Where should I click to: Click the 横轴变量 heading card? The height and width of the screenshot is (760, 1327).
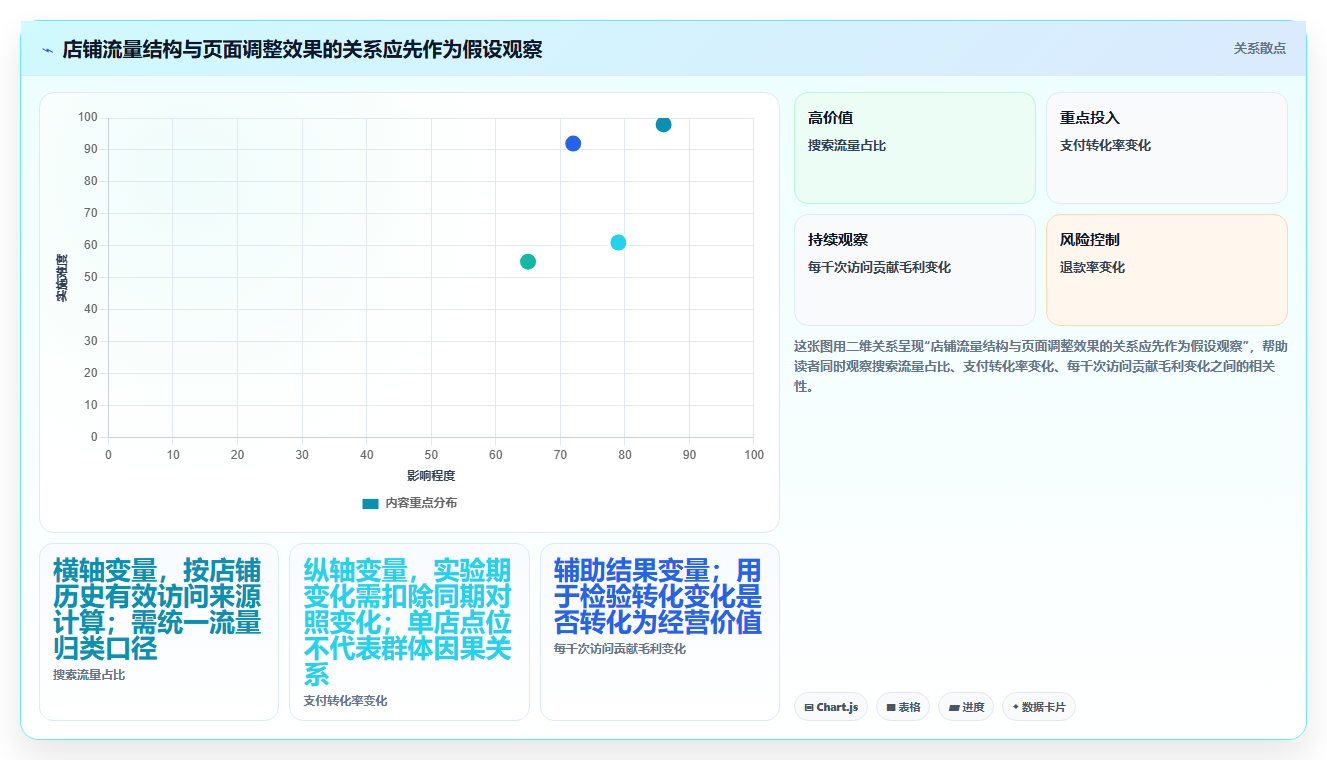(158, 631)
